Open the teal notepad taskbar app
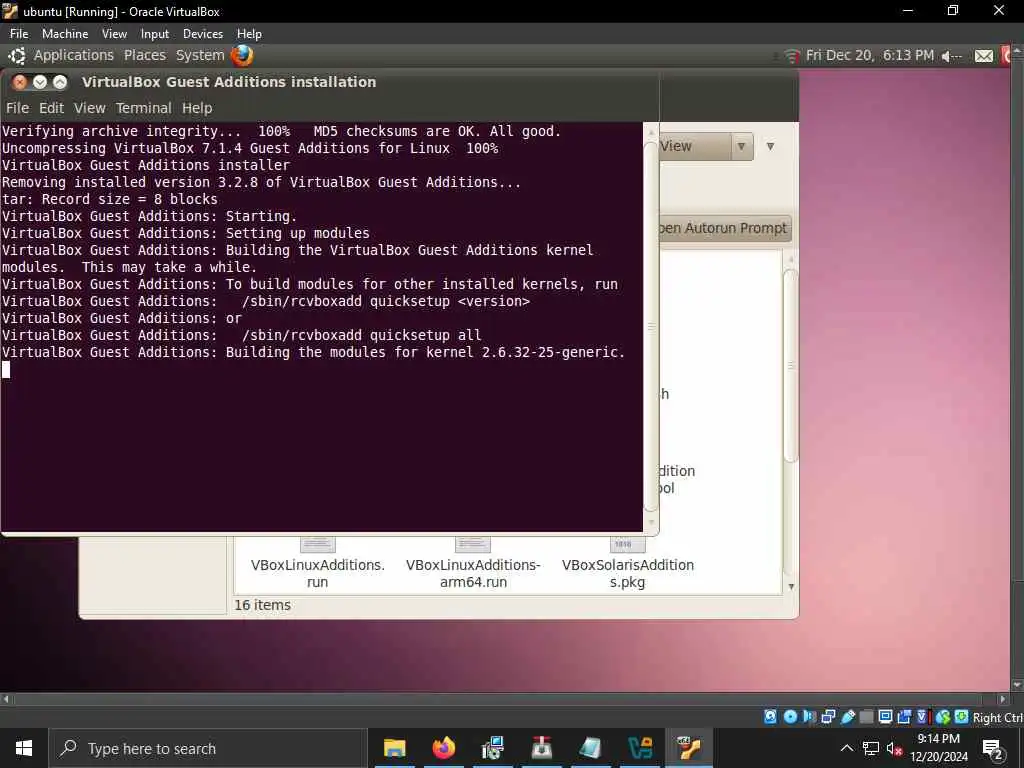Screen dimensions: 1024x768 click(x=590, y=748)
